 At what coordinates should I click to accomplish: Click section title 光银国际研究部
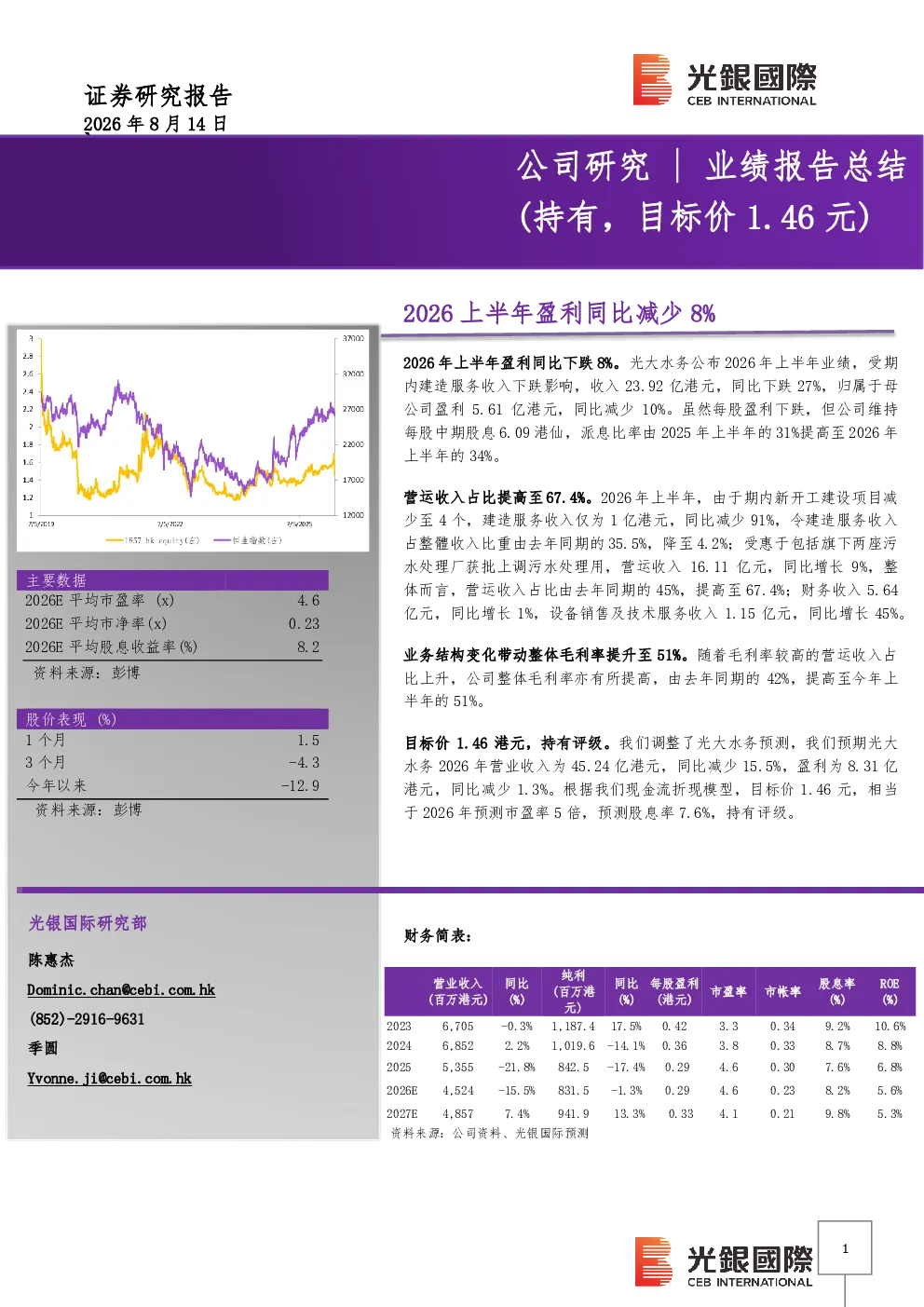pyautogui.click(x=88, y=923)
